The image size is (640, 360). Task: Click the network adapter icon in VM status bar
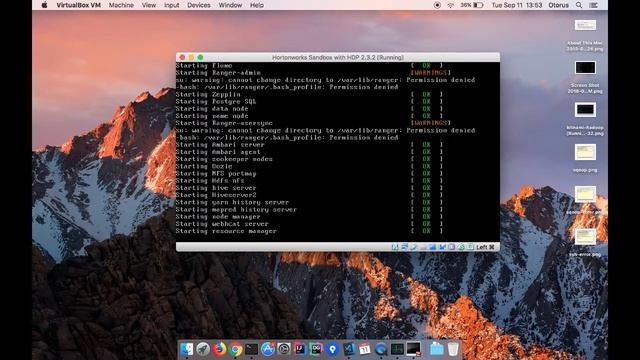(404, 247)
